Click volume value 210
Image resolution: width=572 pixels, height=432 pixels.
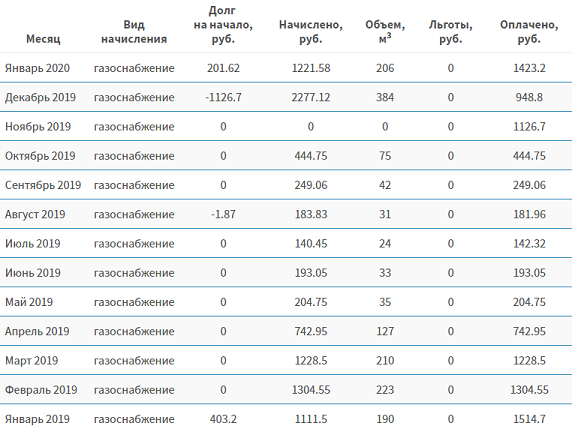(385, 360)
